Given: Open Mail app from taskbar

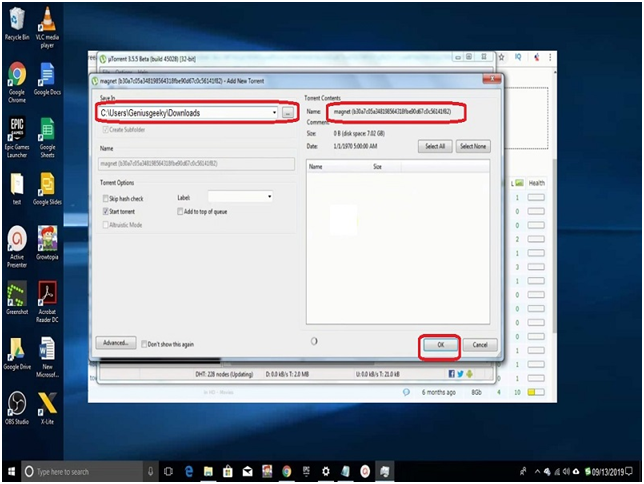Looking at the screenshot, I should coord(247,471).
